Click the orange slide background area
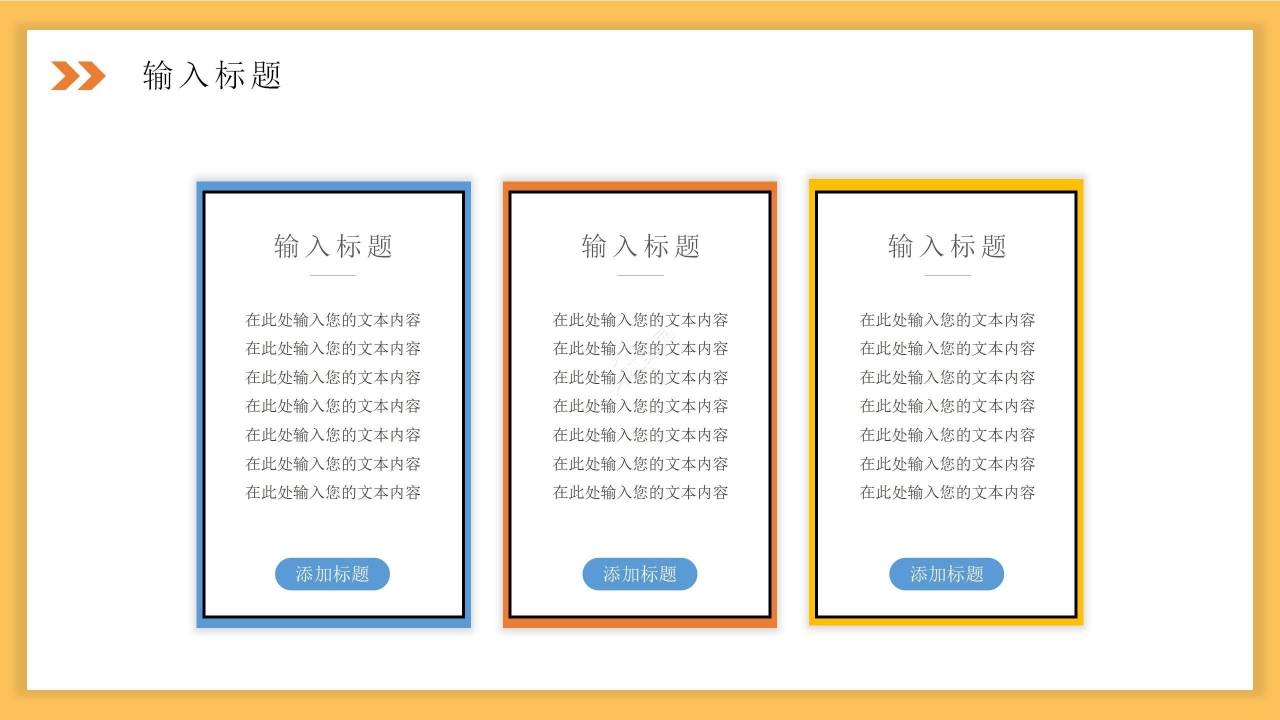This screenshot has width=1280, height=720. [640, 12]
